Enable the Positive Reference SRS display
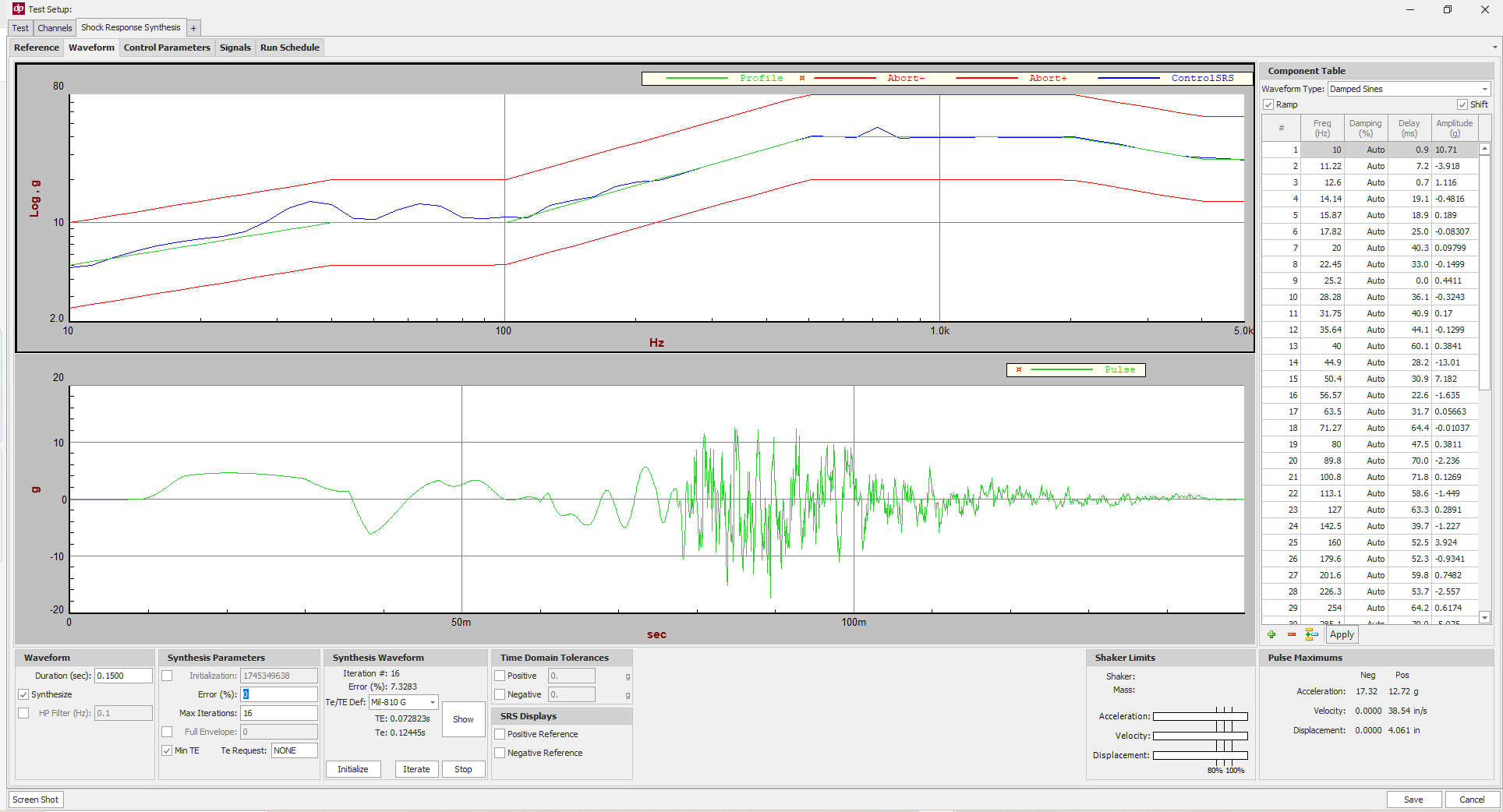The width and height of the screenshot is (1503, 812). coord(500,733)
